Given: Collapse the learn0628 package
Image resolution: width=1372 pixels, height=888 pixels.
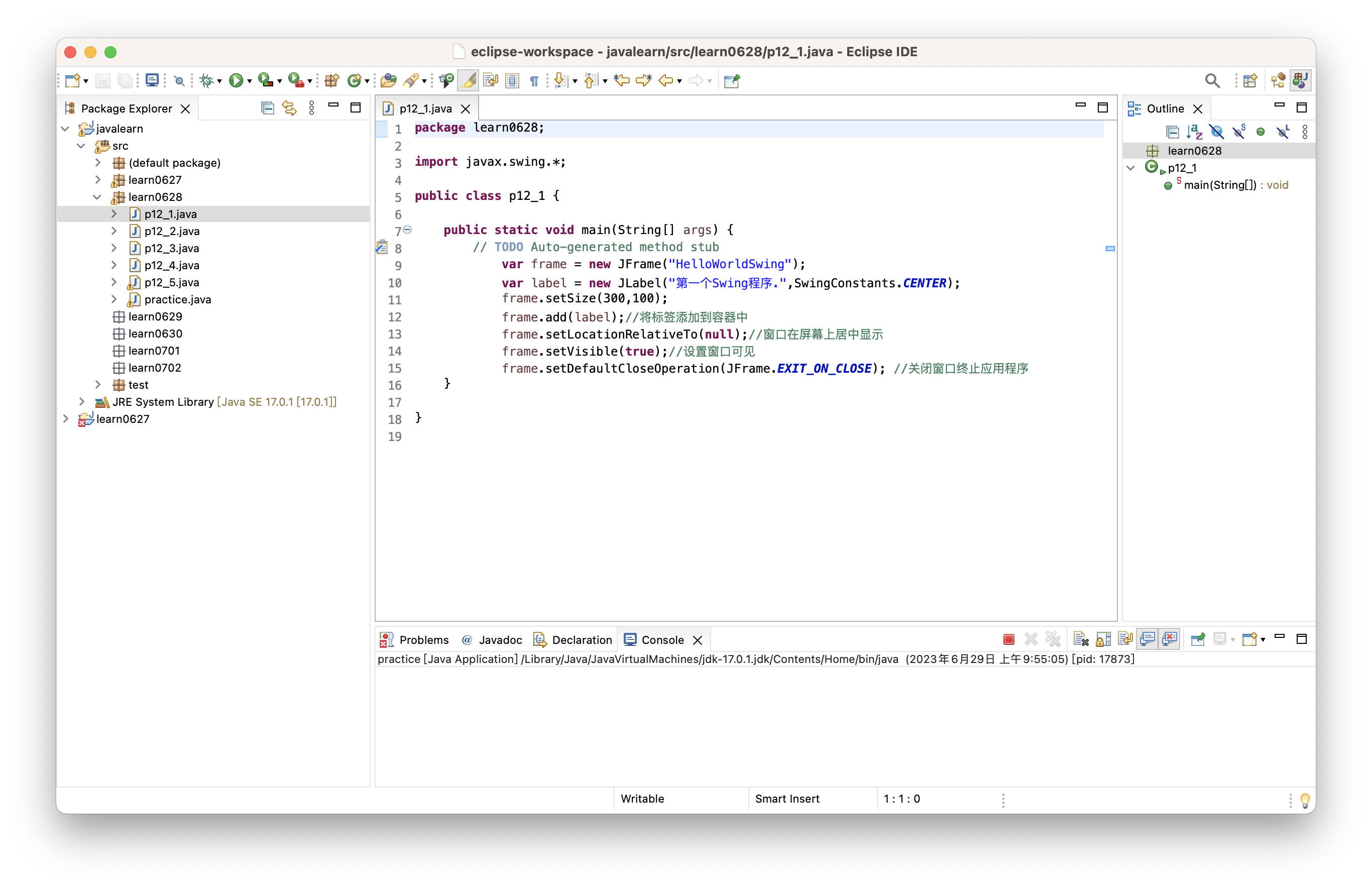Looking at the screenshot, I should (97, 197).
